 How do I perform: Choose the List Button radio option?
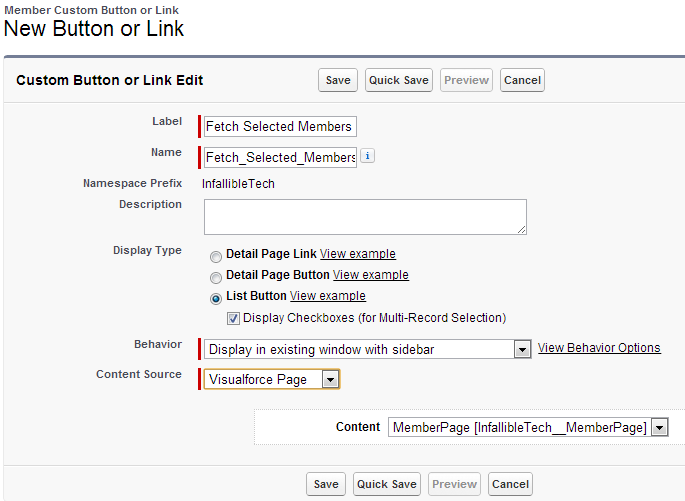(216, 297)
